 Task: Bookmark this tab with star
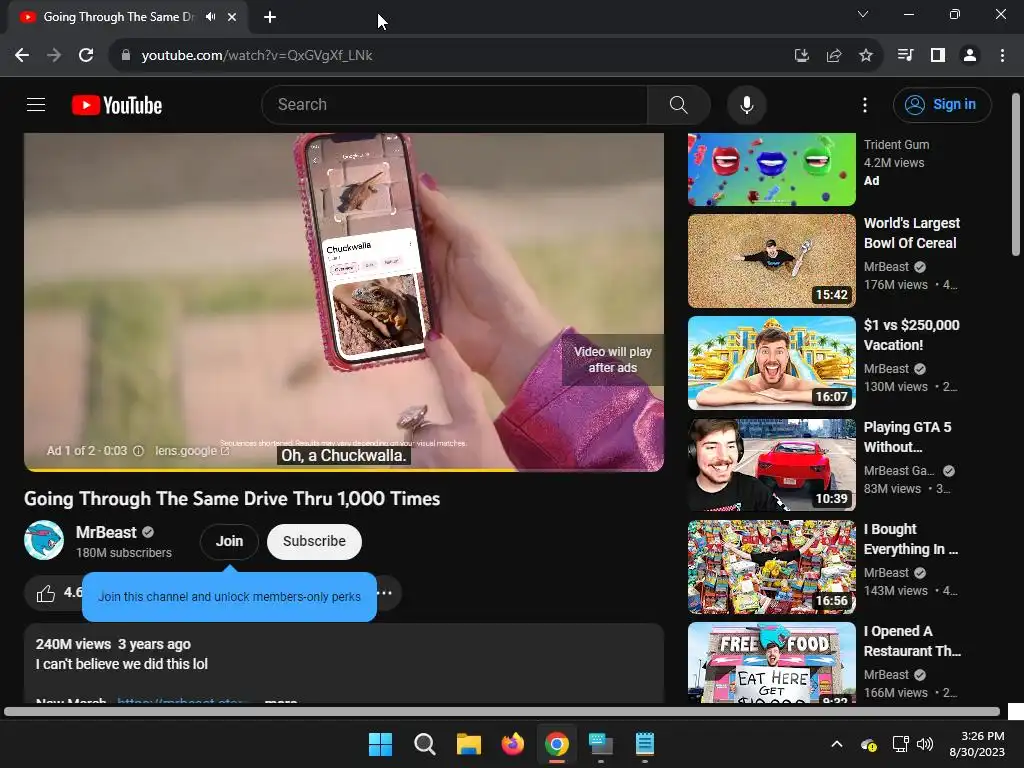[x=865, y=56]
